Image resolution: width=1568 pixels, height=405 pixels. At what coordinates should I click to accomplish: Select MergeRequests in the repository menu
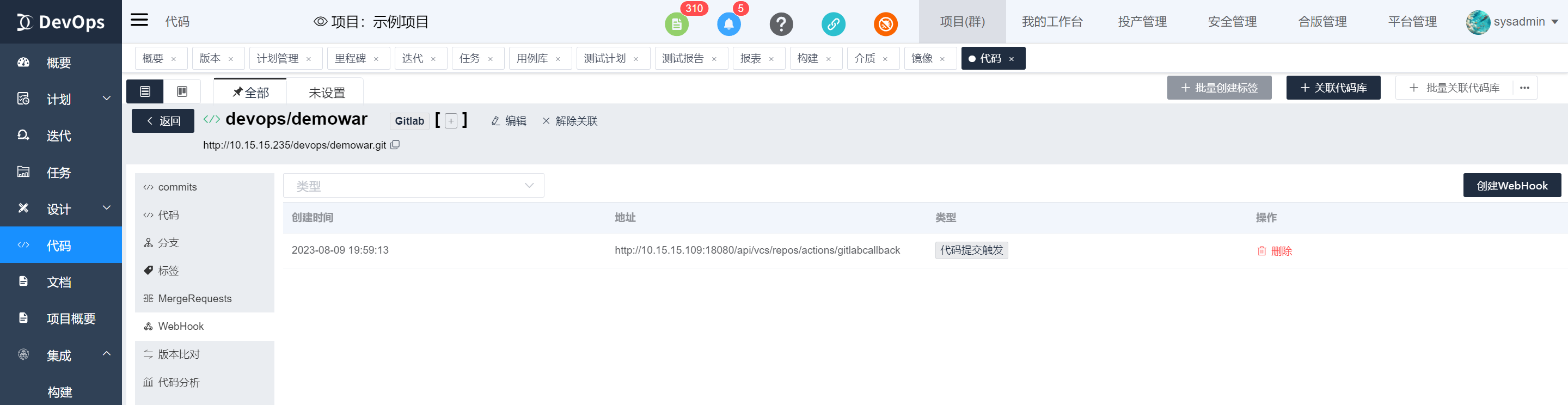194,298
